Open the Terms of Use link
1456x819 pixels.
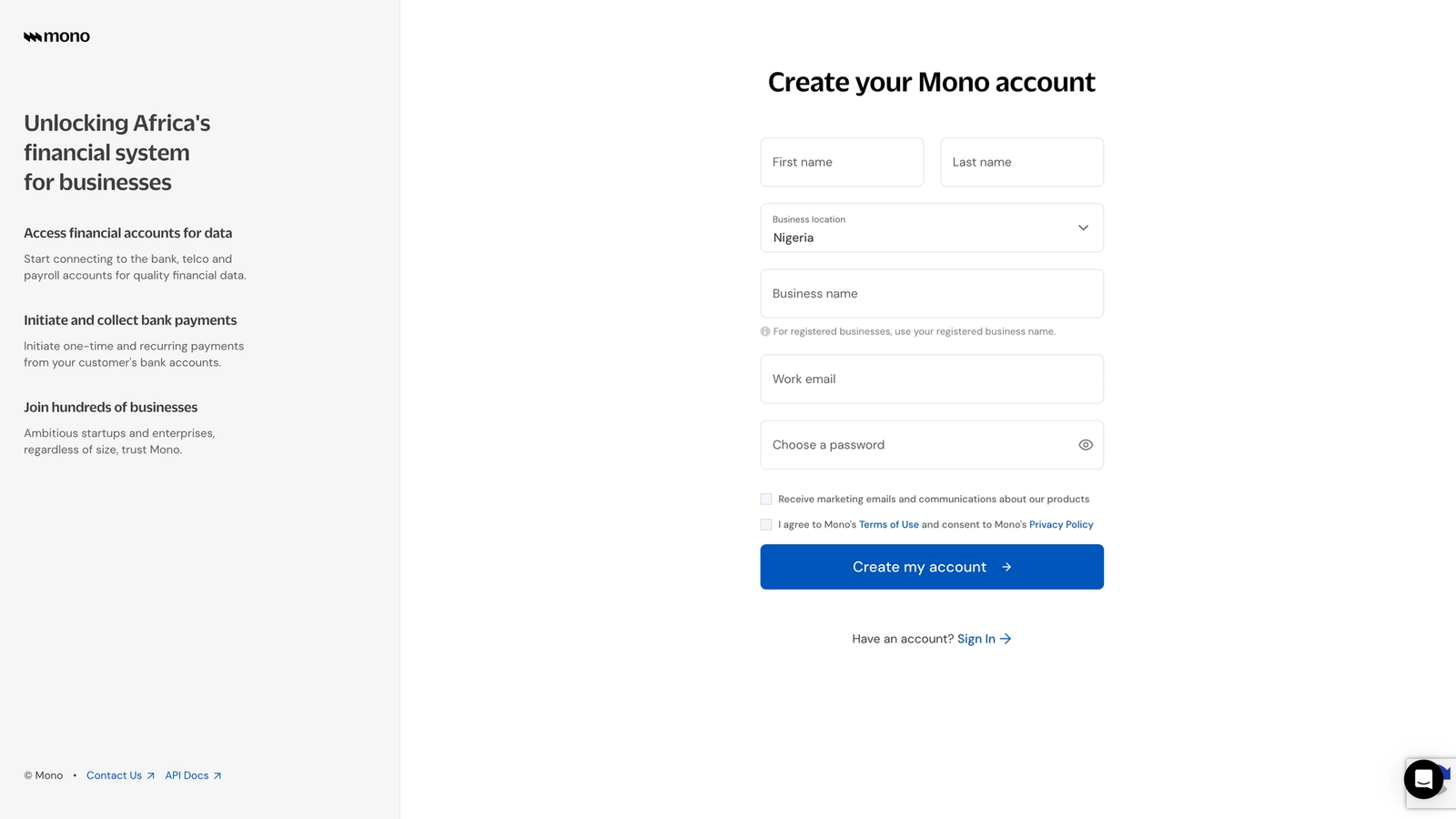click(x=888, y=525)
